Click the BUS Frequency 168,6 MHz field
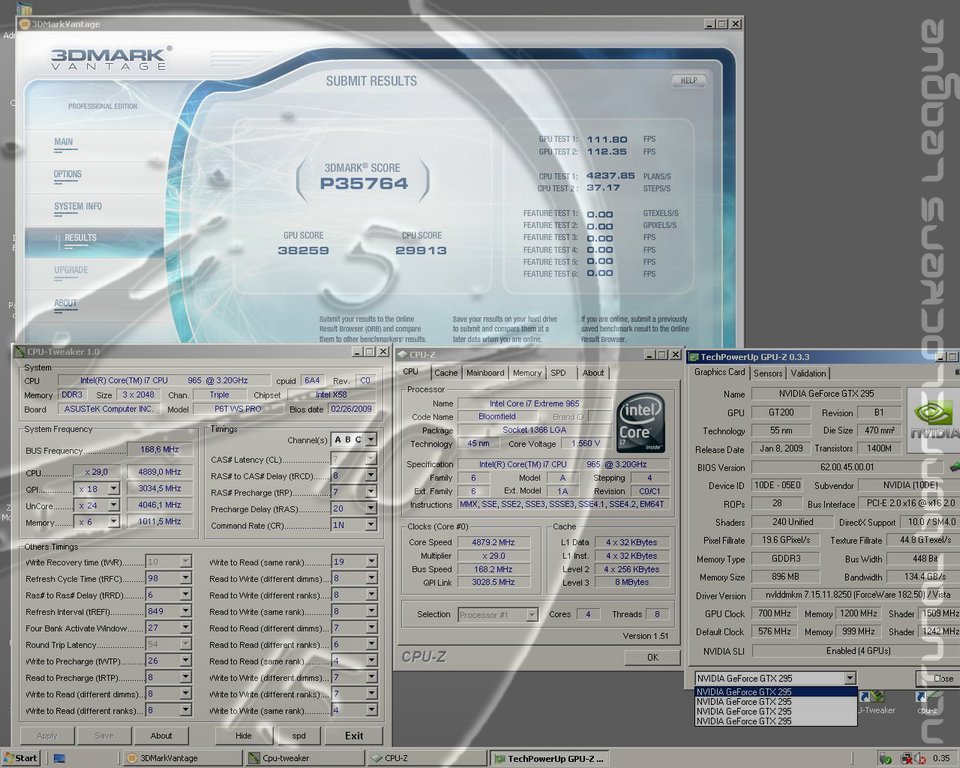Image resolution: width=960 pixels, height=768 pixels. point(160,450)
